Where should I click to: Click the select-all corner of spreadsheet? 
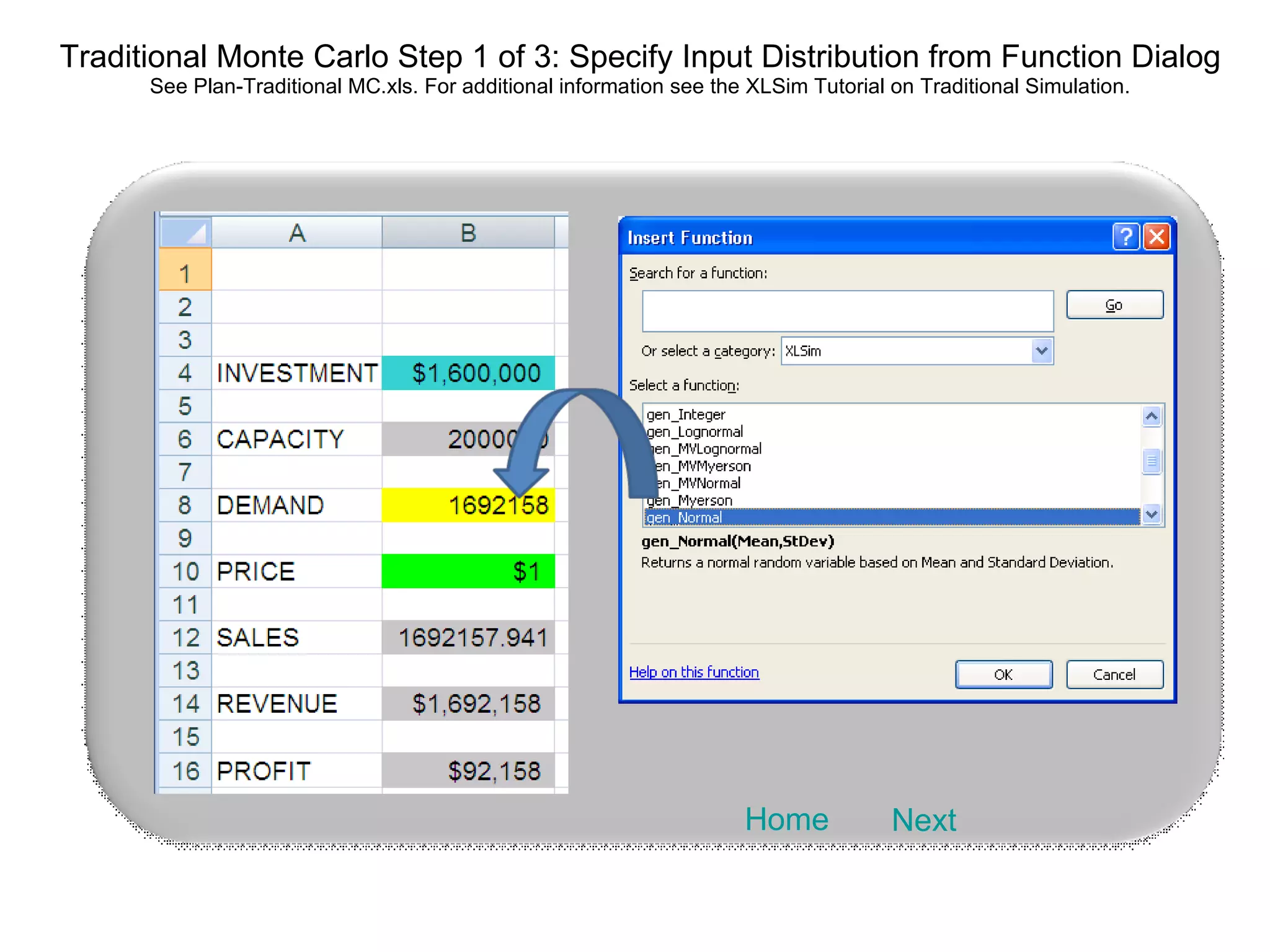(x=185, y=232)
